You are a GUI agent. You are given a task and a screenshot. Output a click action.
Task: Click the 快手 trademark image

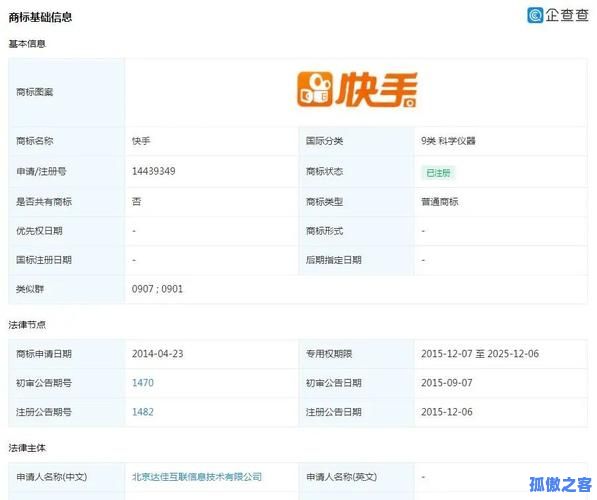coord(357,90)
